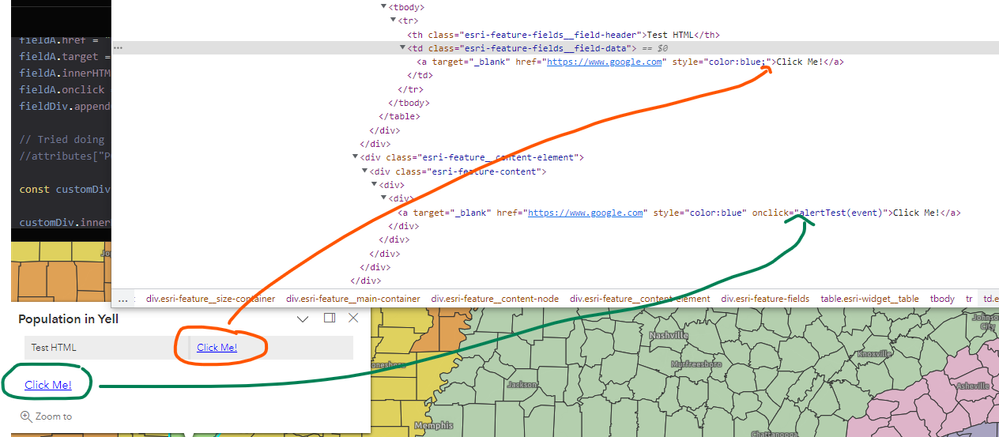
Task: Click the breadcrumb overflow ellipsis
Action: [124, 298]
